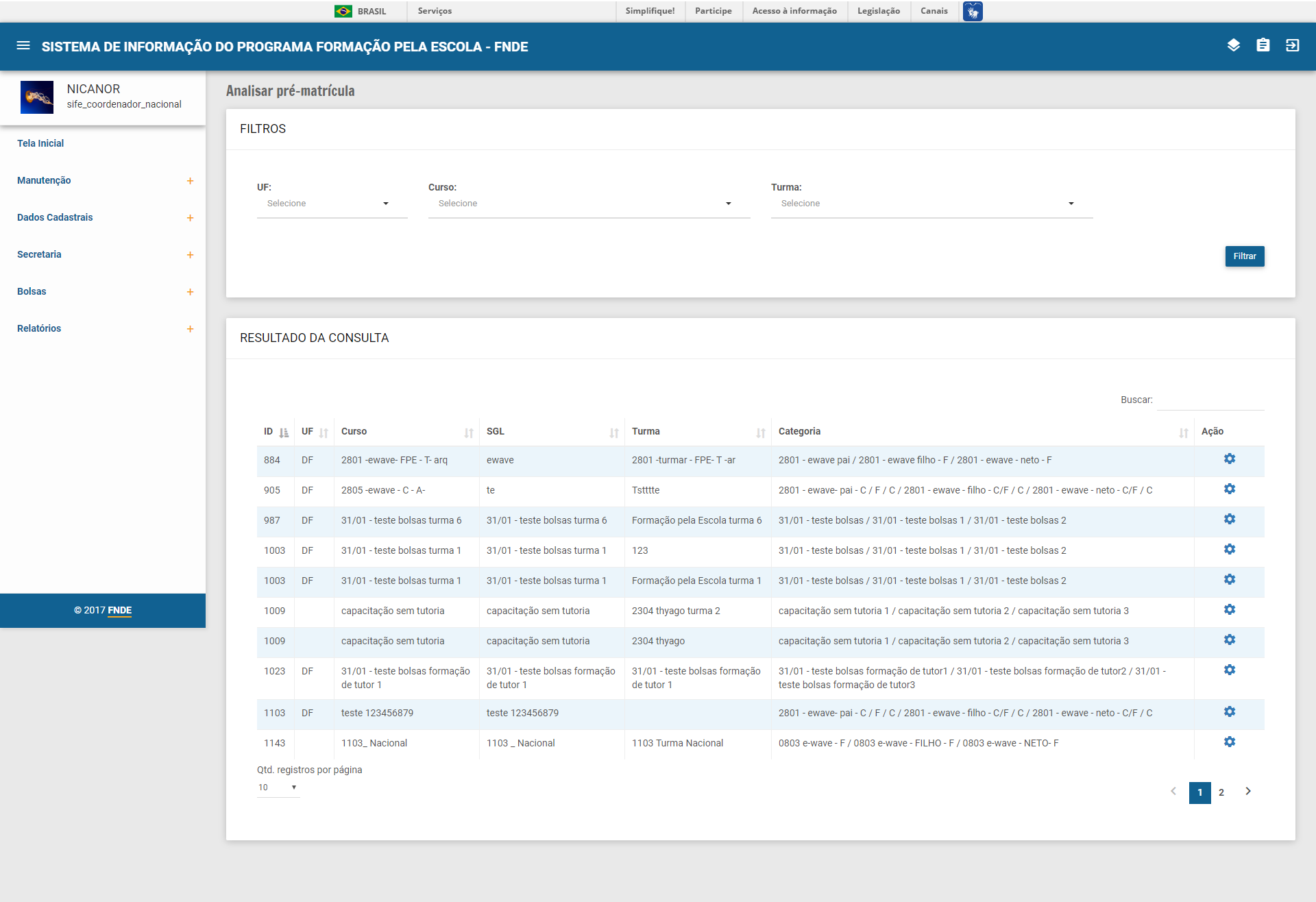Click the gear action for row 1143
1316x902 pixels.
coord(1229,742)
